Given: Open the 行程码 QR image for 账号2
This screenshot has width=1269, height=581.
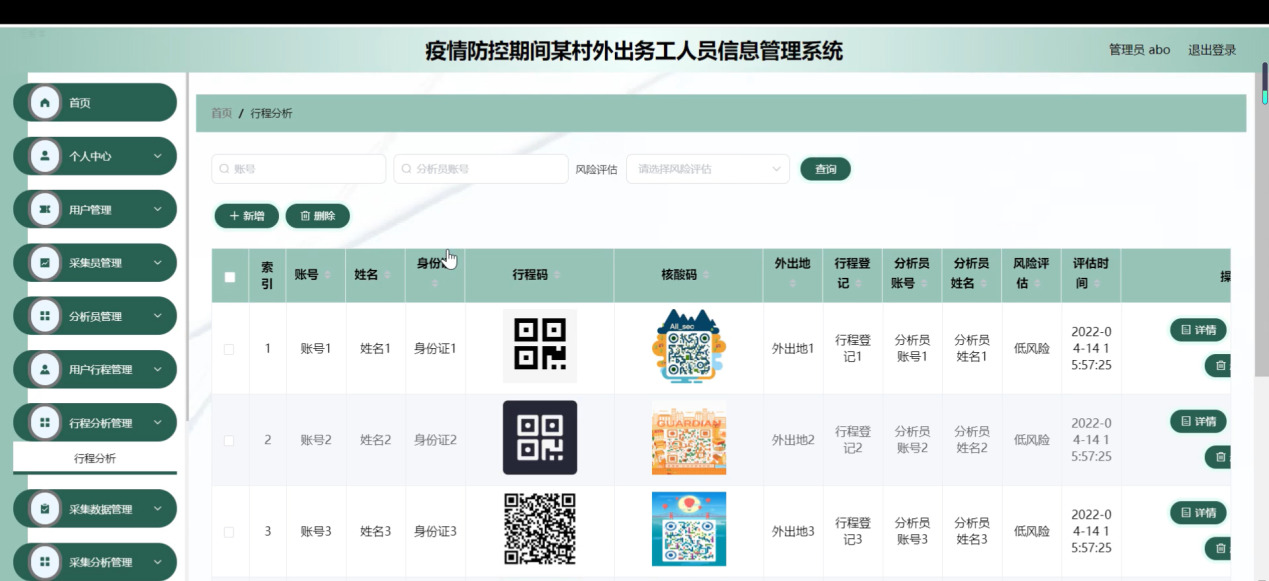Looking at the screenshot, I should click(540, 438).
